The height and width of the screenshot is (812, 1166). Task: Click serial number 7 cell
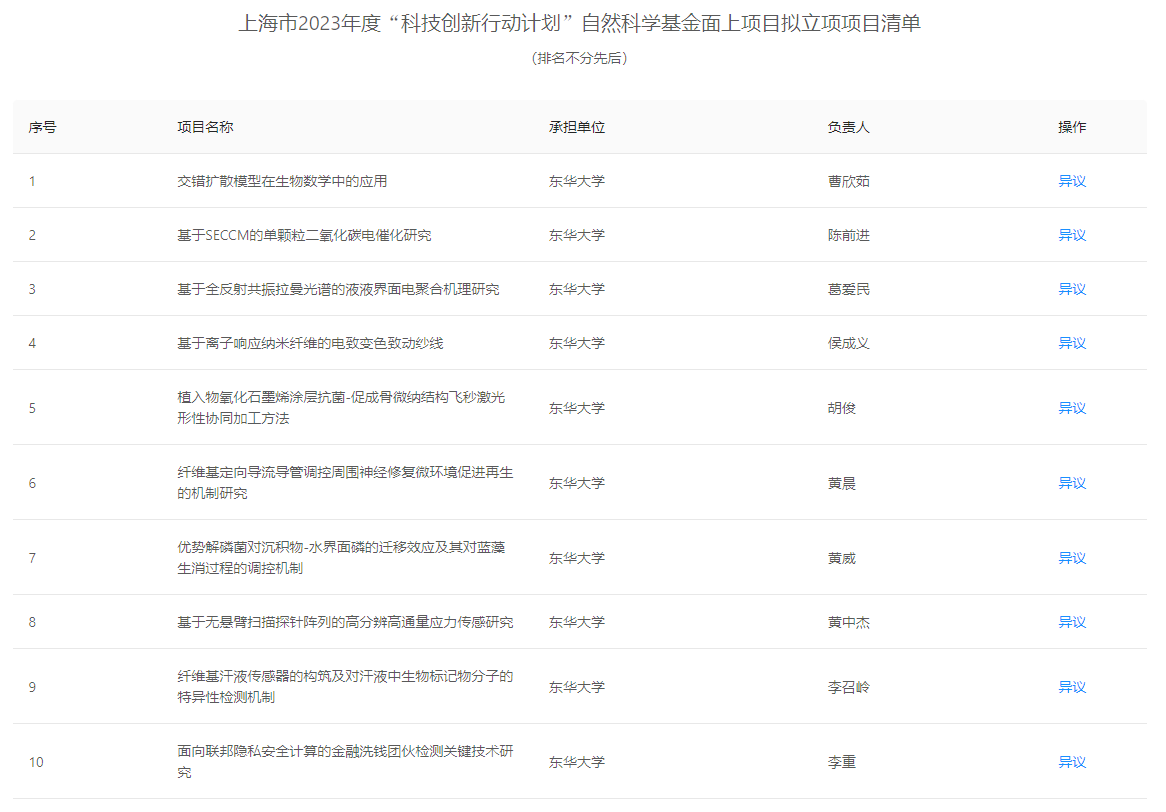(x=32, y=558)
